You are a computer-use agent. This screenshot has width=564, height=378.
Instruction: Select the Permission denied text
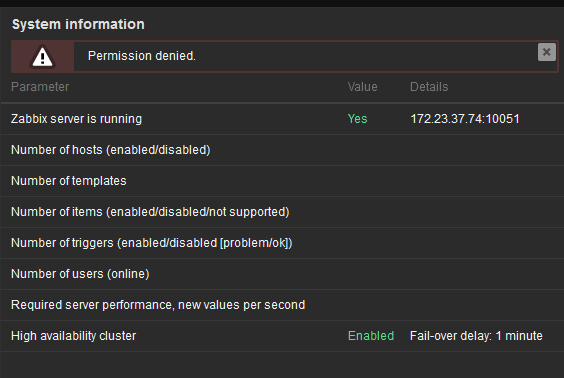point(142,56)
